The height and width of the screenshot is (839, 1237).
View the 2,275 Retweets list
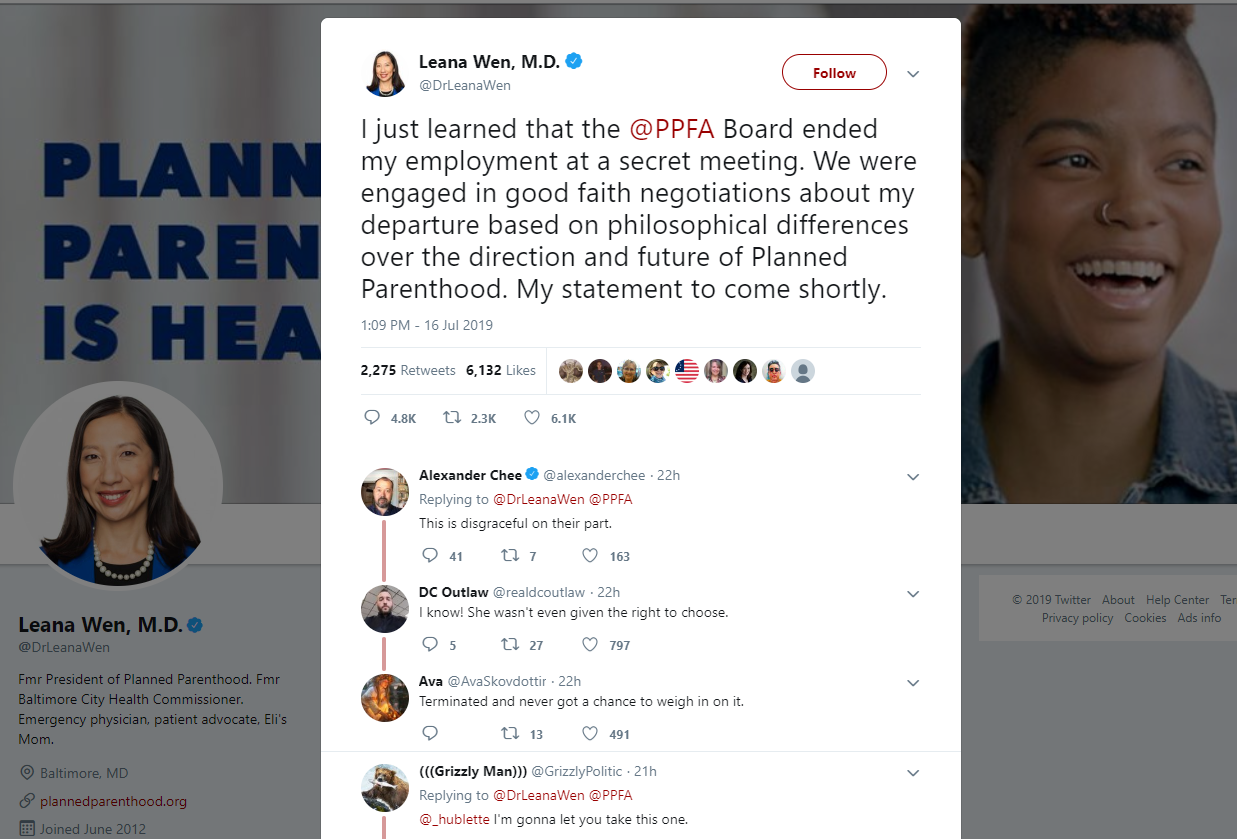408,371
